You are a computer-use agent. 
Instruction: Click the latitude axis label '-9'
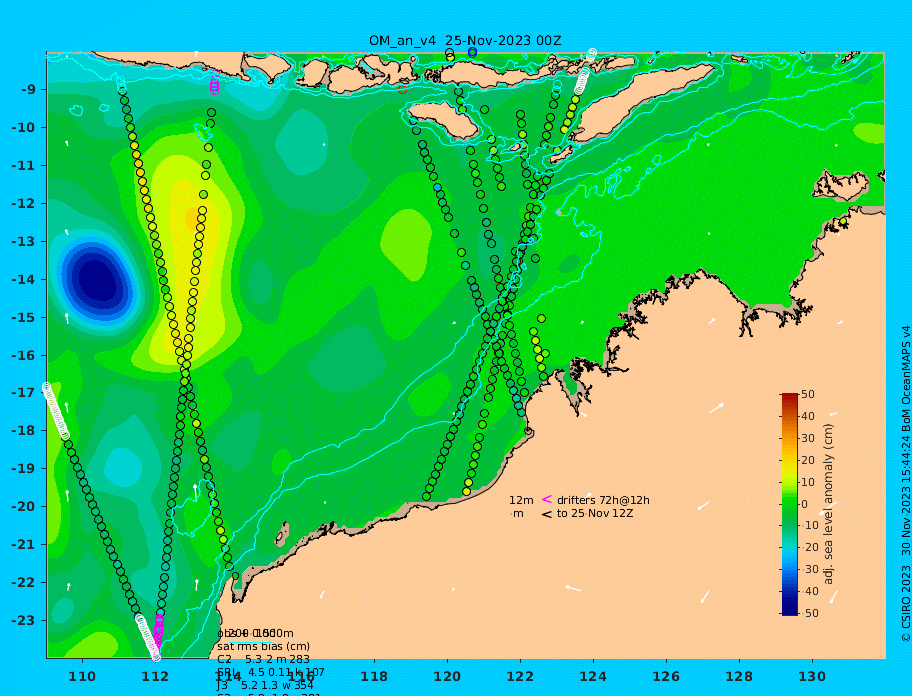point(27,90)
